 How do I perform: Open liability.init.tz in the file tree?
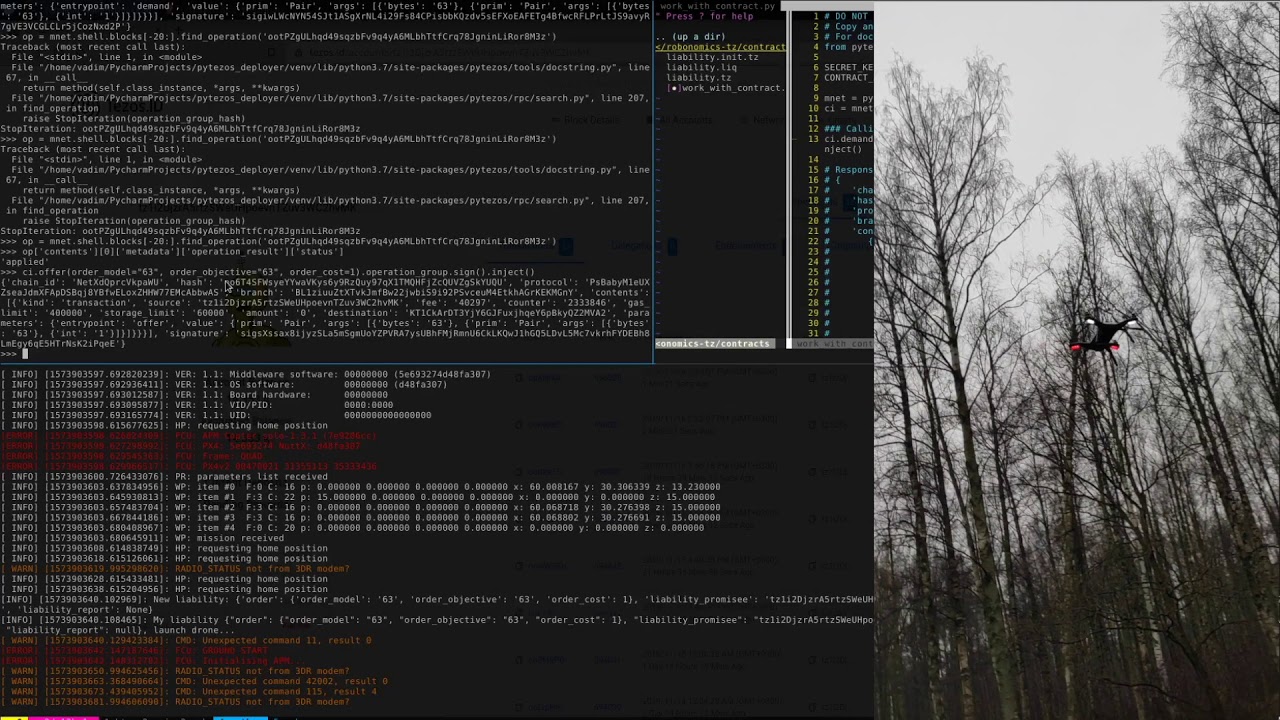click(x=712, y=57)
